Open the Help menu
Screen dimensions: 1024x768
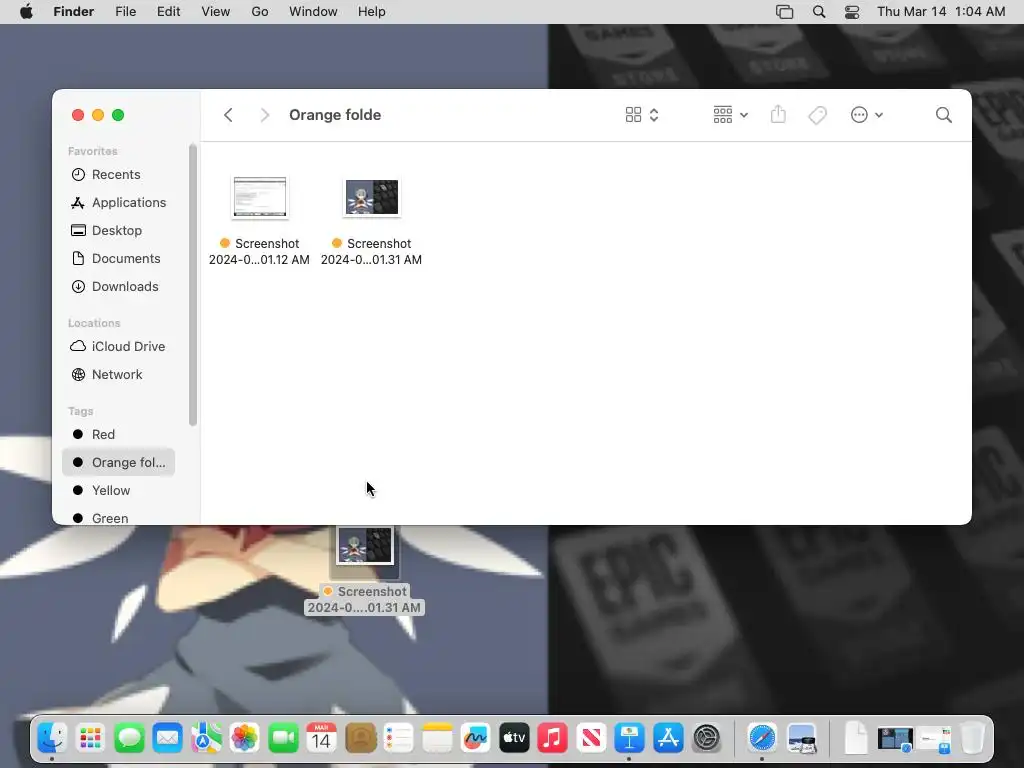click(x=372, y=12)
